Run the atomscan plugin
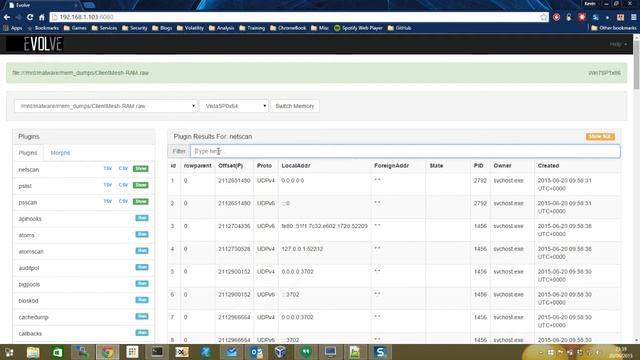The image size is (640, 360). click(x=142, y=251)
